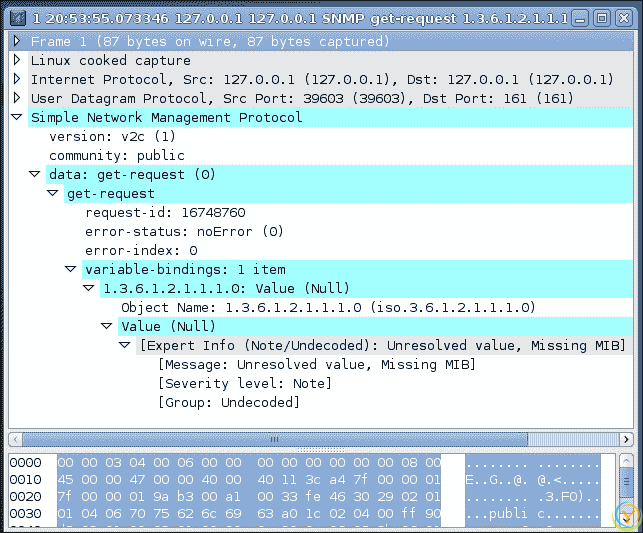Collapse the data: get-request (0) node
643x533 pixels.
click(35, 175)
